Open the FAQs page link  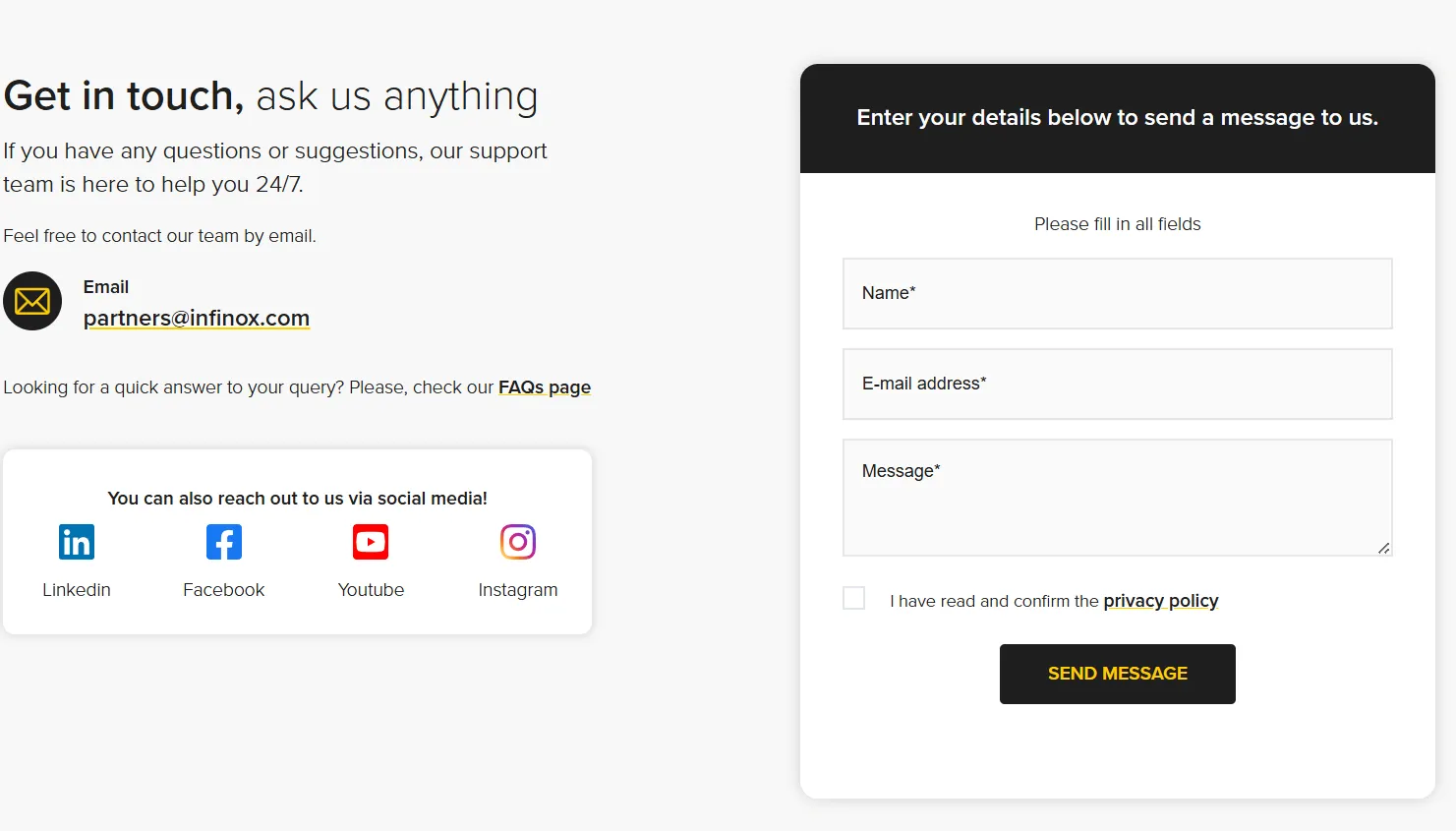click(545, 387)
